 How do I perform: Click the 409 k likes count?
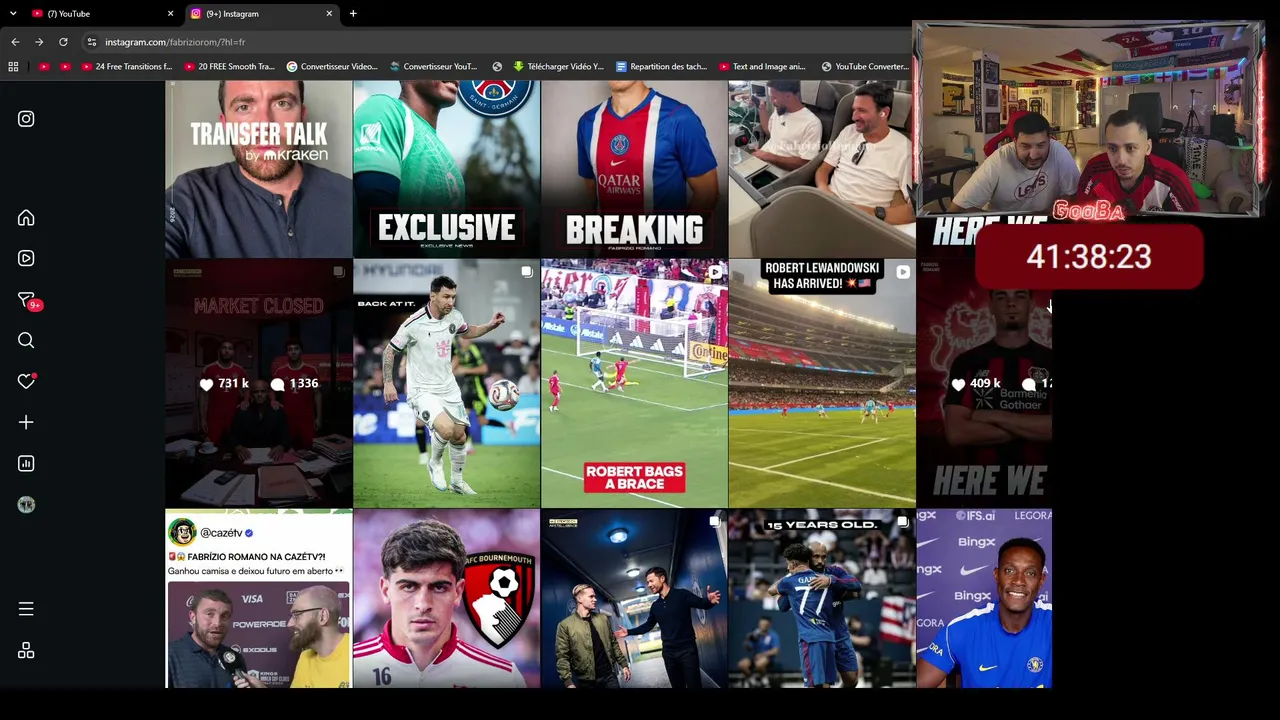(976, 383)
